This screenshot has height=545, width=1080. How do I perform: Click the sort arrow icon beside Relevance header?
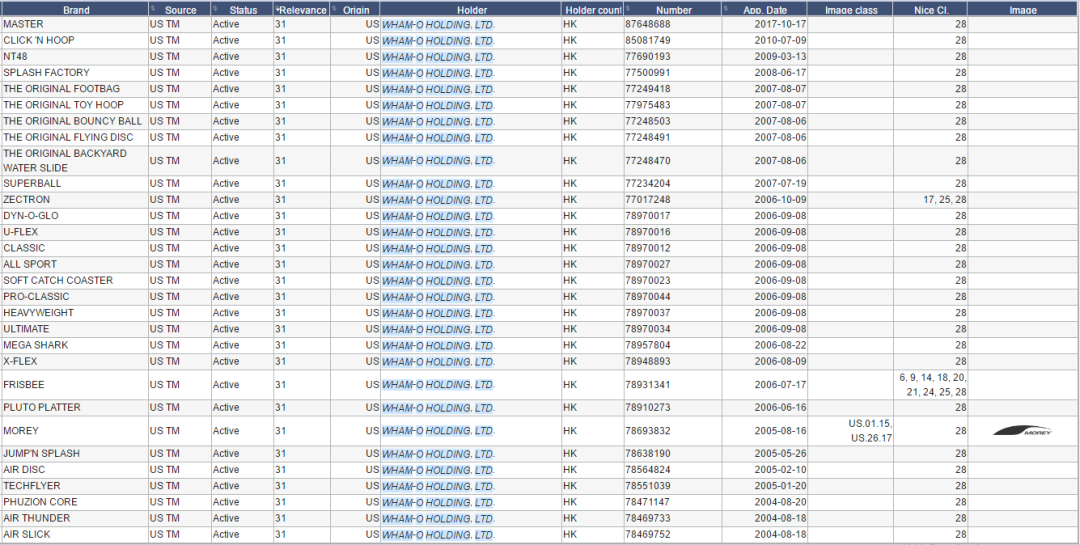[276, 8]
